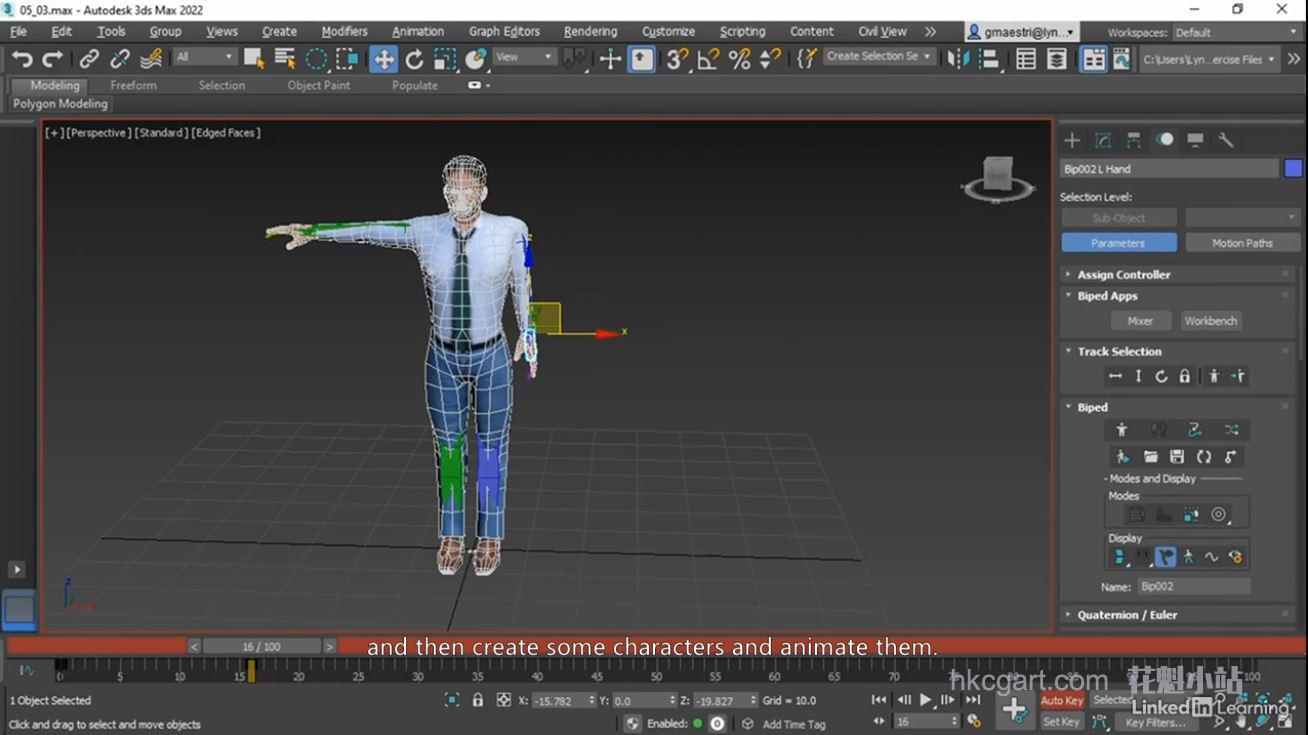Activate the Select and Move tool
This screenshot has width=1308, height=735.
pos(384,59)
